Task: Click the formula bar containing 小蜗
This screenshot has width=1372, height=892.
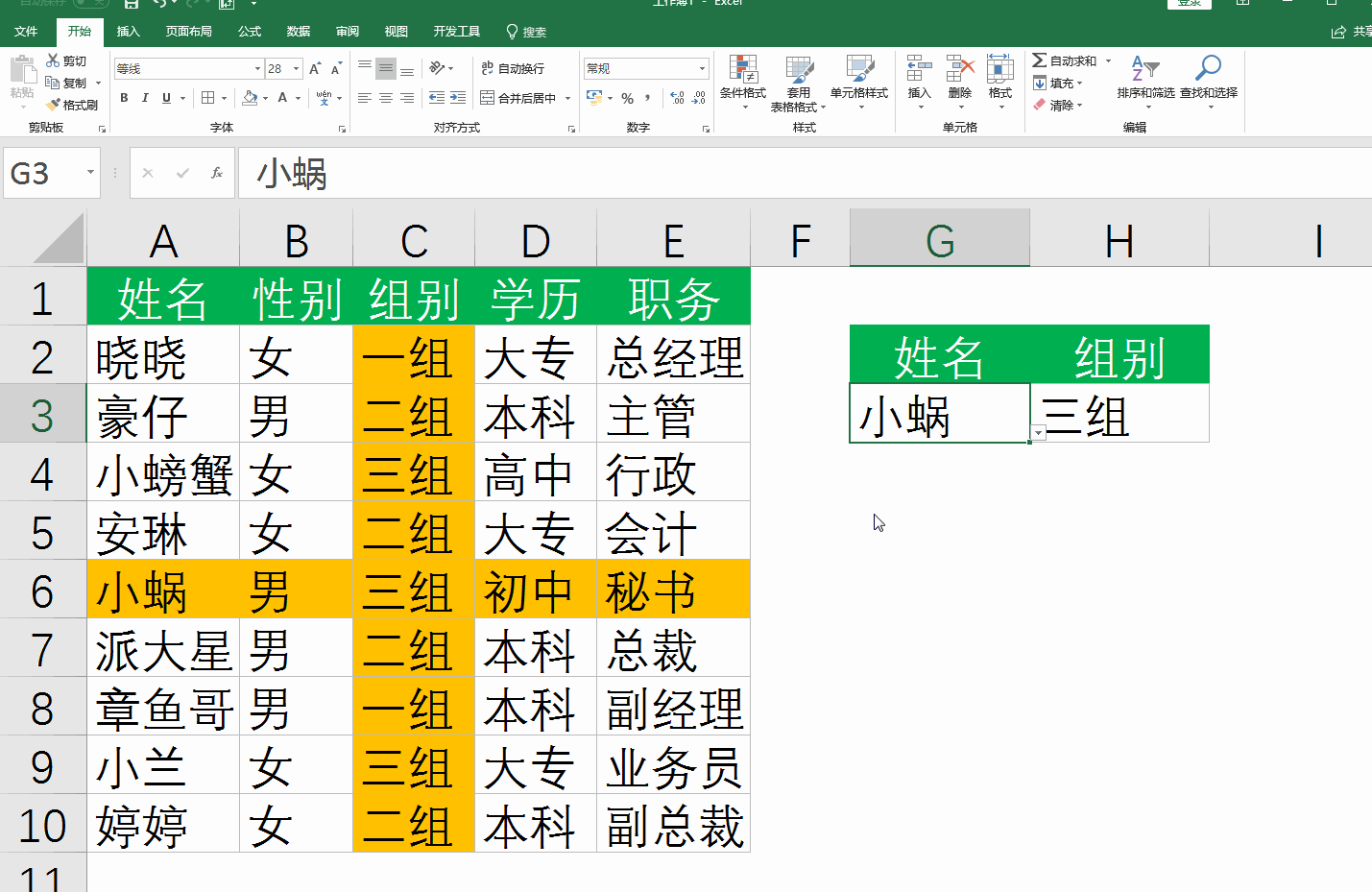Action: [805, 173]
